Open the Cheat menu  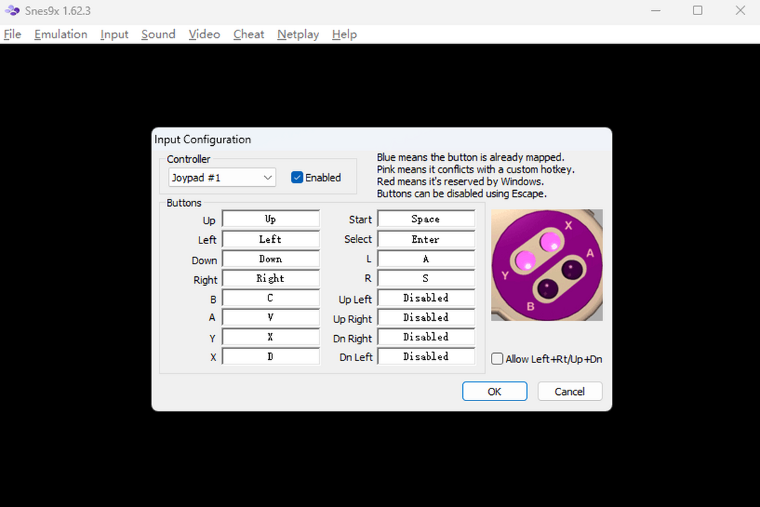tap(249, 34)
